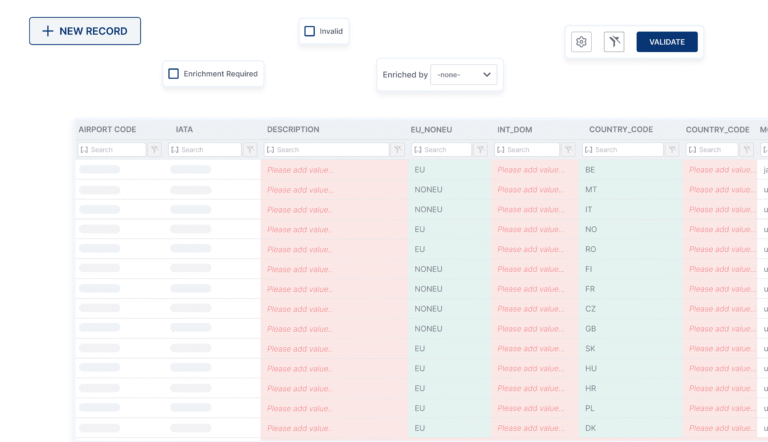
Task: Click the EU_NONEU column header
Action: 431,129
